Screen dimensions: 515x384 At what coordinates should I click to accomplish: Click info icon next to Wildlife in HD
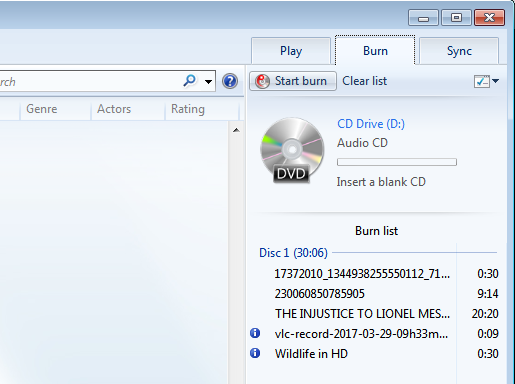[x=255, y=353]
